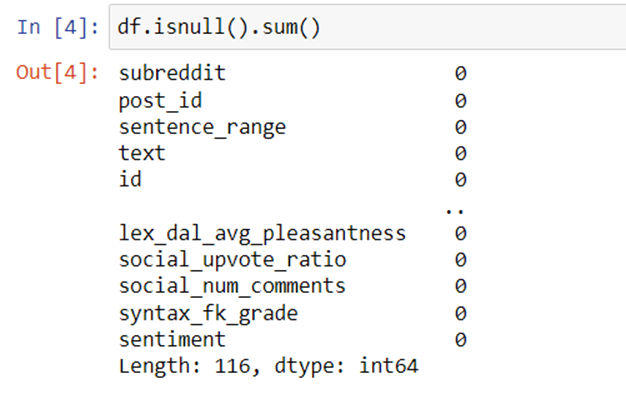Select the In [4] prompt label
Image resolution: width=626 pixels, height=394 pixels.
pyautogui.click(x=58, y=28)
